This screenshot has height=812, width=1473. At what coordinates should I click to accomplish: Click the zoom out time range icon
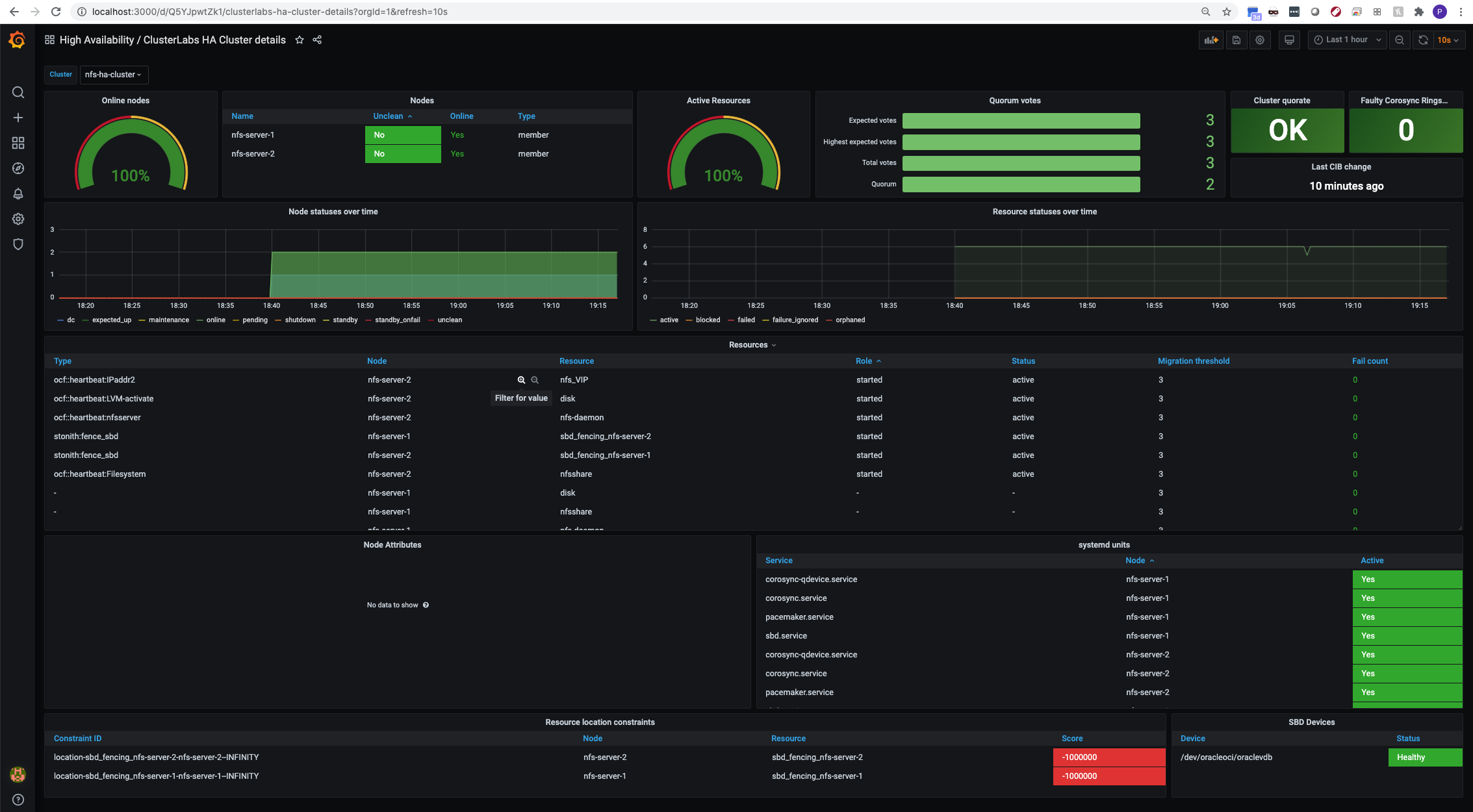click(x=1400, y=40)
